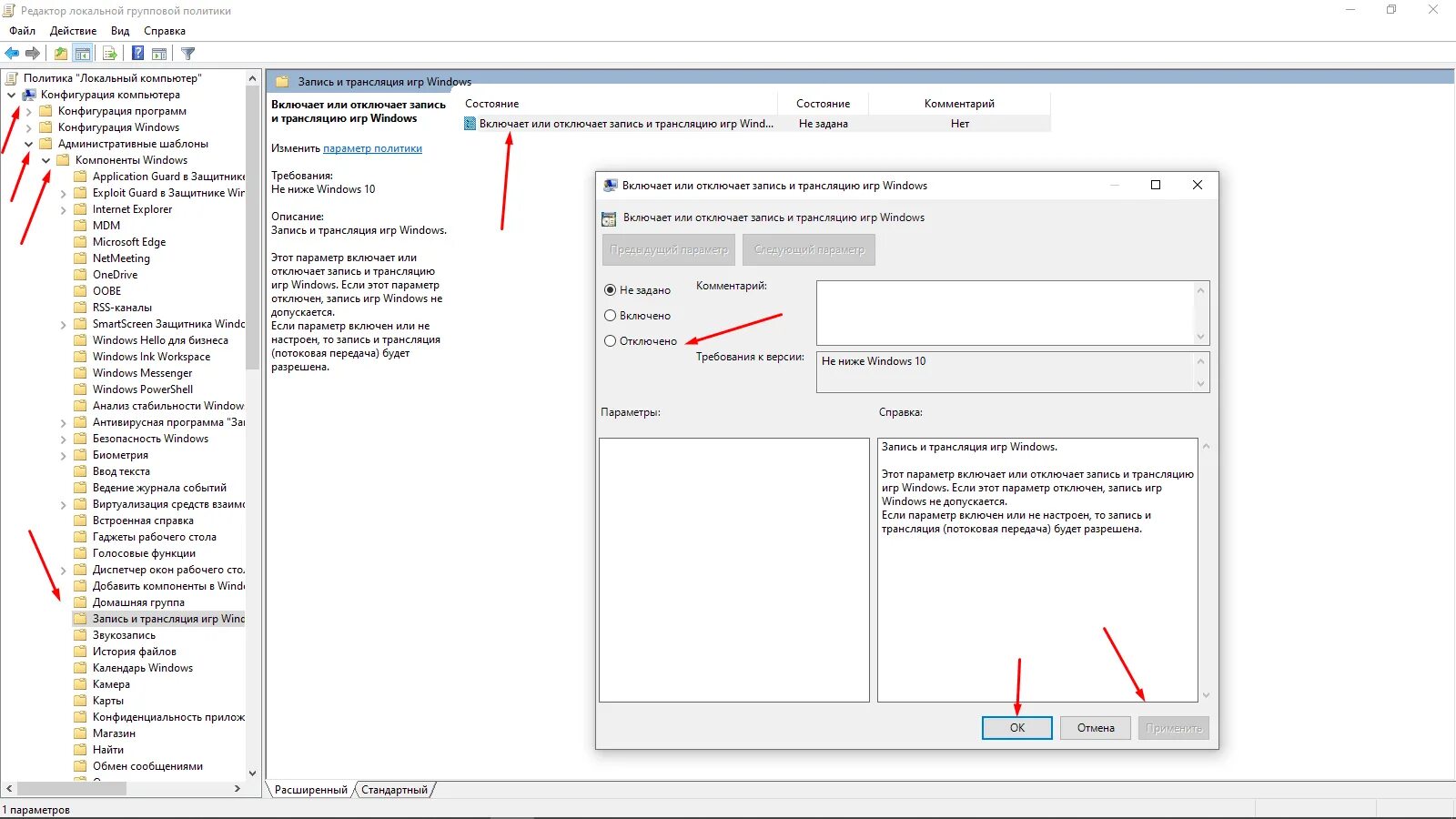
Task: Select the Календарь Windows tree item
Action: click(143, 668)
